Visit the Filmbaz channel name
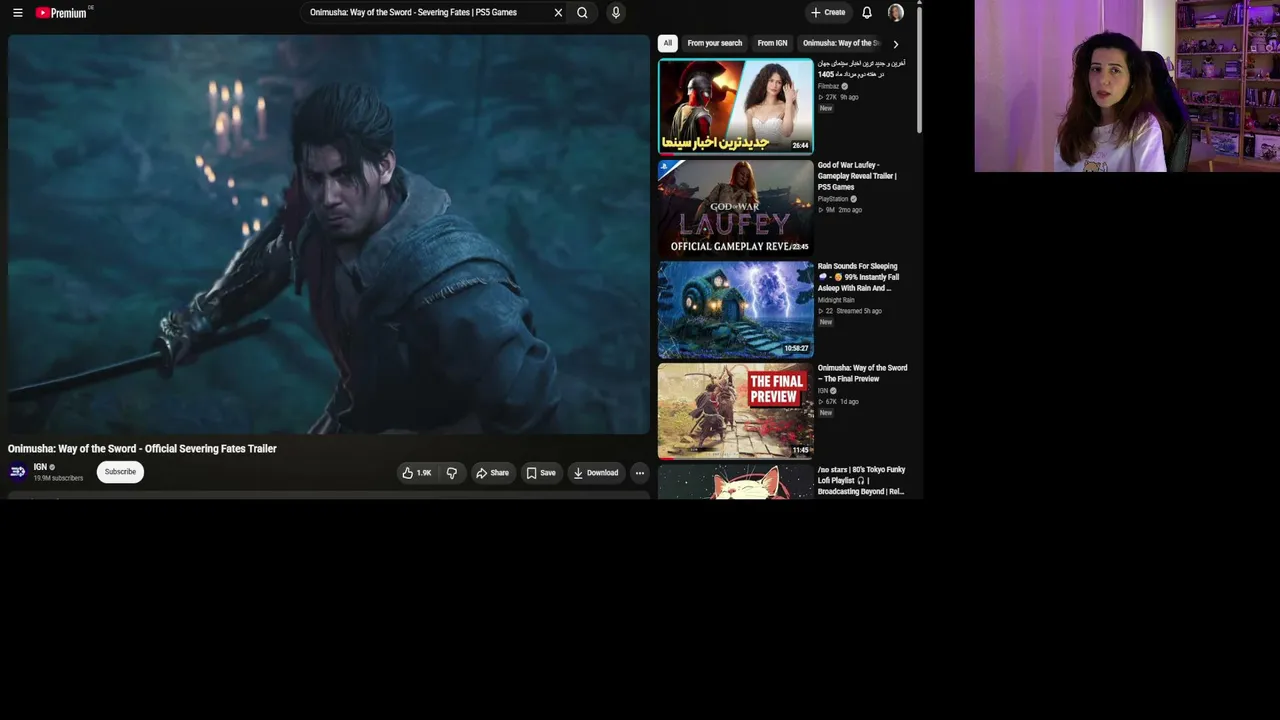 pos(828,86)
